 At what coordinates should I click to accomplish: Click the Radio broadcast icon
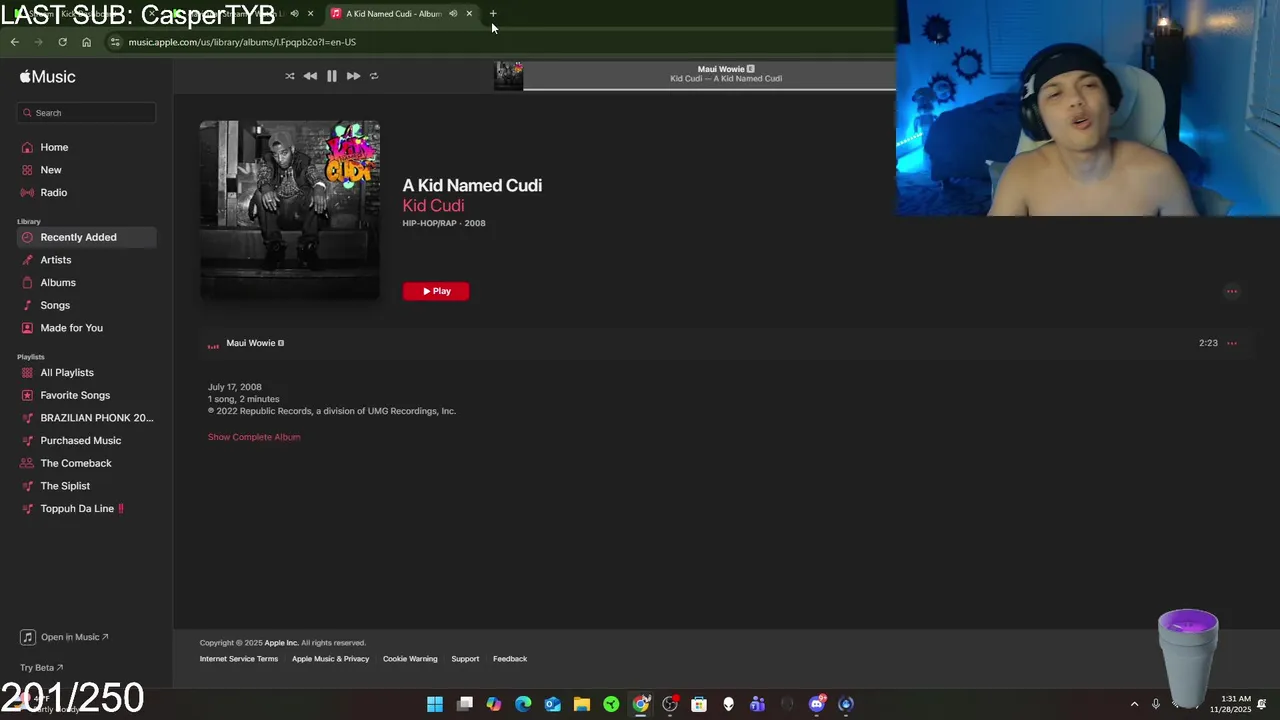pos(27,192)
